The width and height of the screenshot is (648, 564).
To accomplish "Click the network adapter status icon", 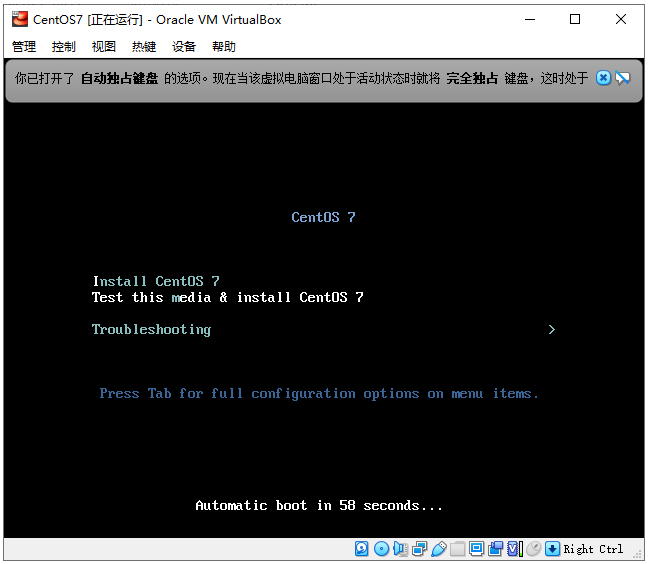I will (x=419, y=549).
